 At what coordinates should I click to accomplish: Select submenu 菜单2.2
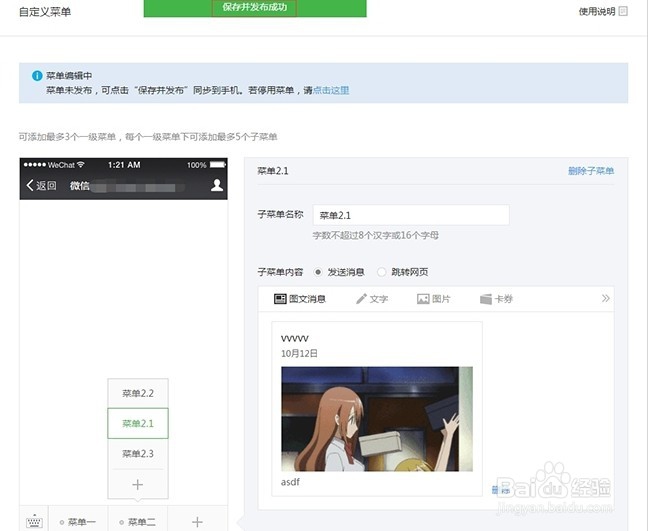click(x=138, y=393)
